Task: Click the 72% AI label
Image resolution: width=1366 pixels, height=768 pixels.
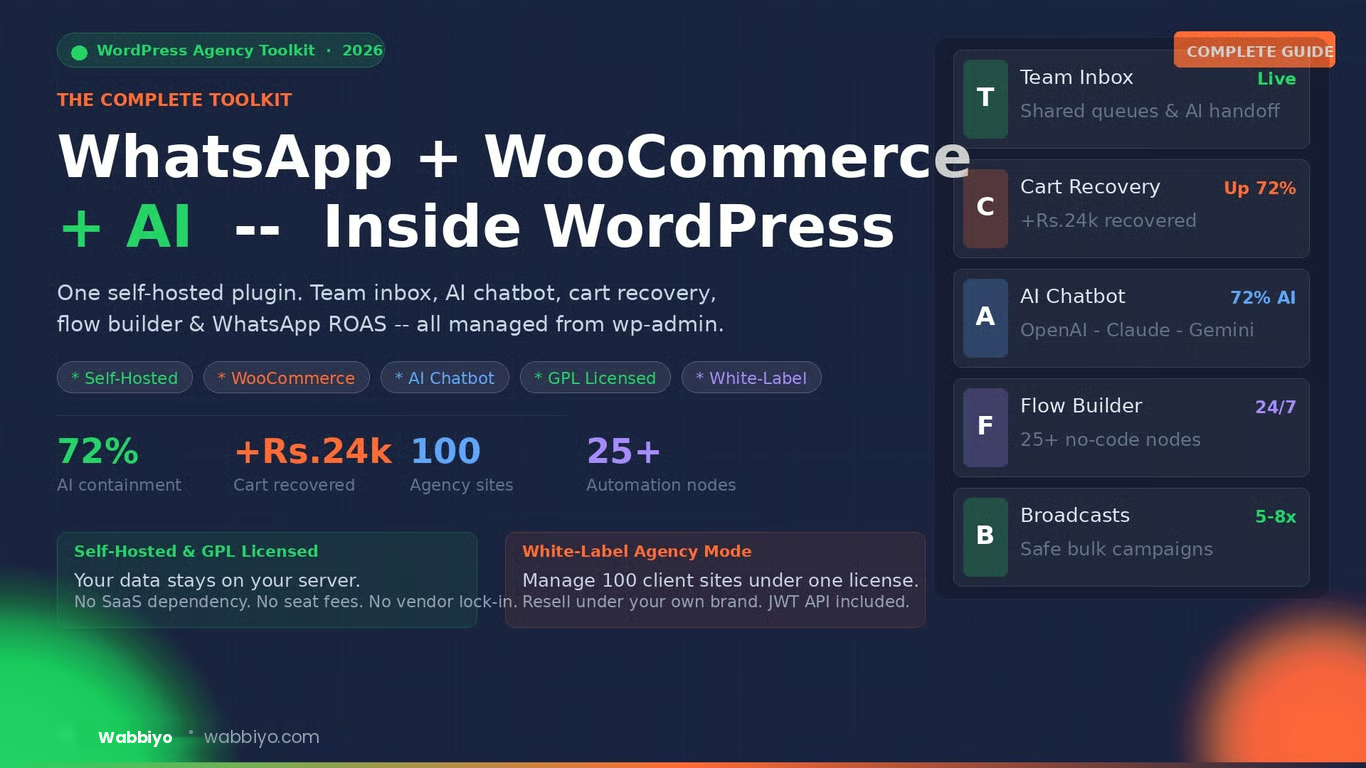Action: [1263, 298]
